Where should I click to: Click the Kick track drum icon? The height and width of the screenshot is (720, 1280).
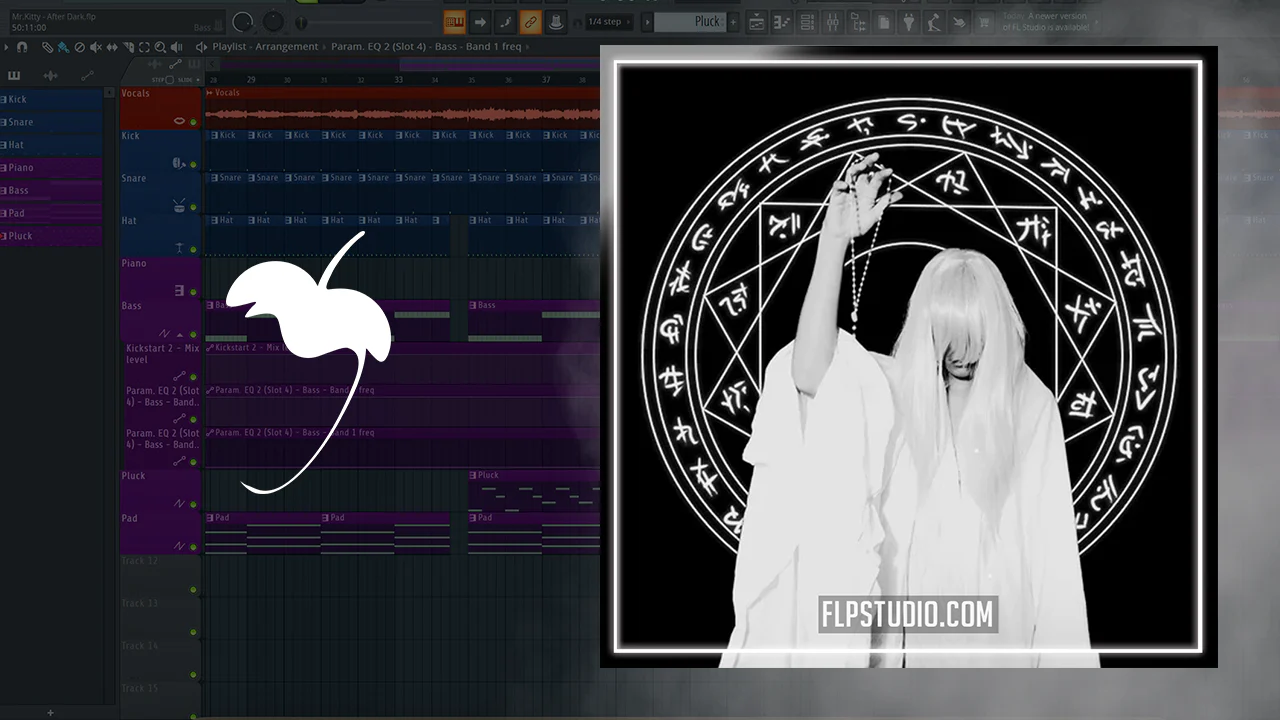pos(179,162)
